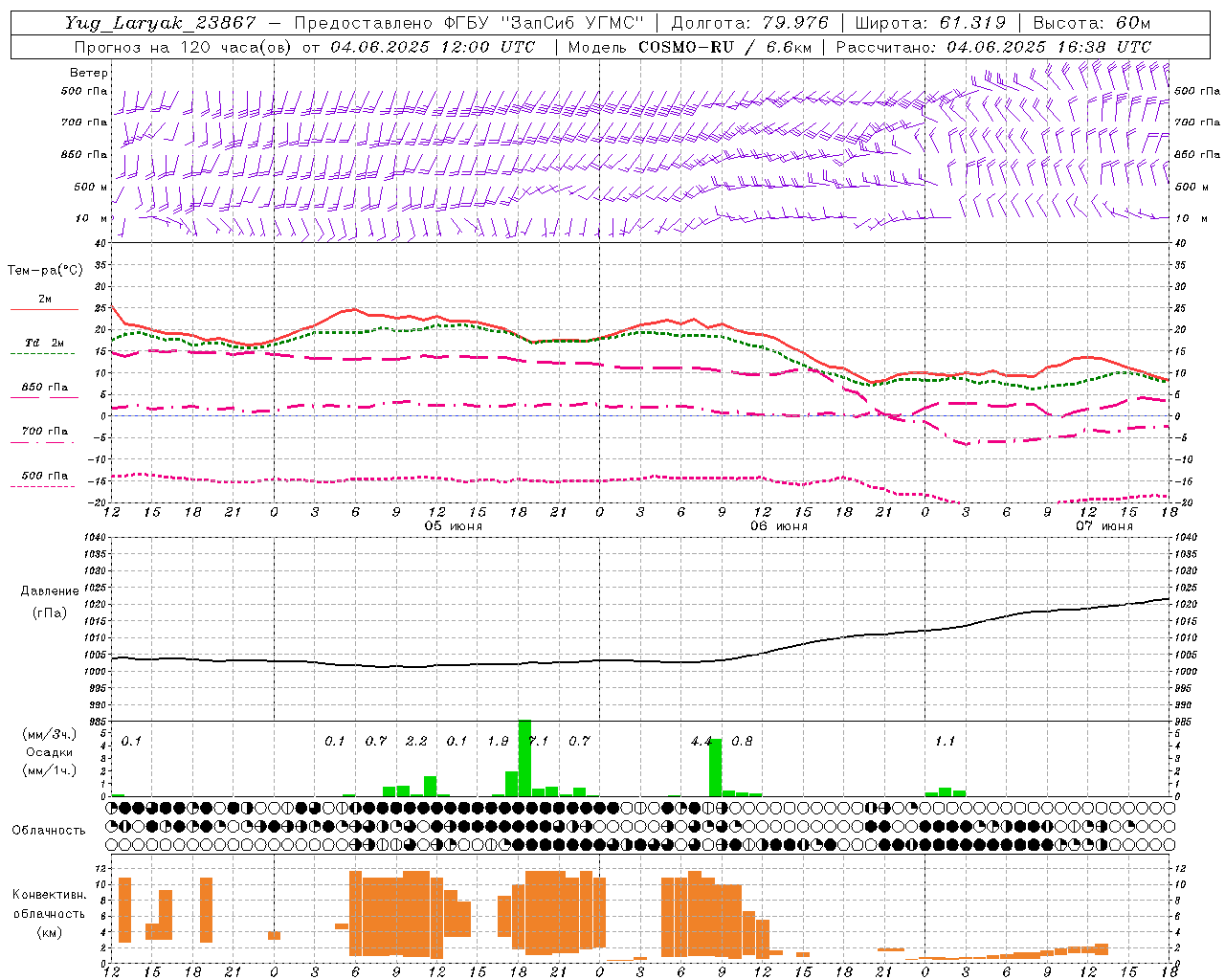The width and height of the screenshot is (1225, 980).
Task: Click the blue zero-degree reference line
Action: coord(641,415)
